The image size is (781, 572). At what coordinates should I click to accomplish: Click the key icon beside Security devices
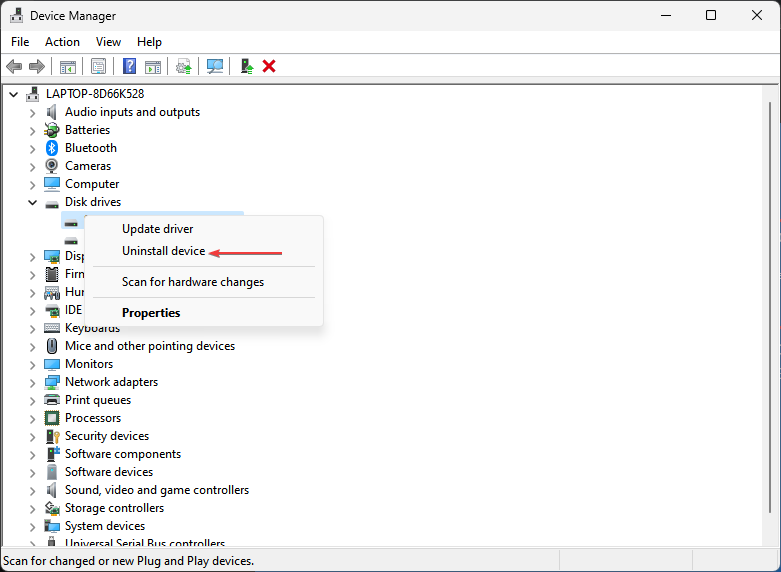coord(52,436)
